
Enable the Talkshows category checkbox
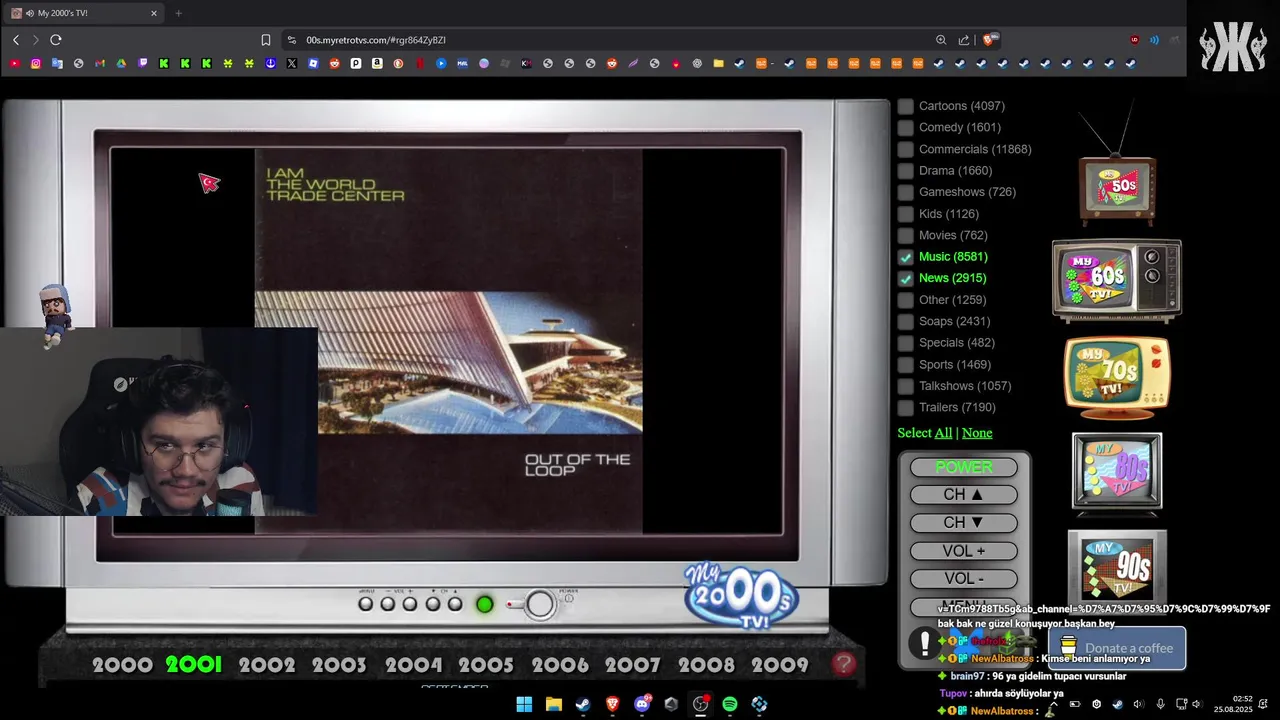click(x=906, y=386)
